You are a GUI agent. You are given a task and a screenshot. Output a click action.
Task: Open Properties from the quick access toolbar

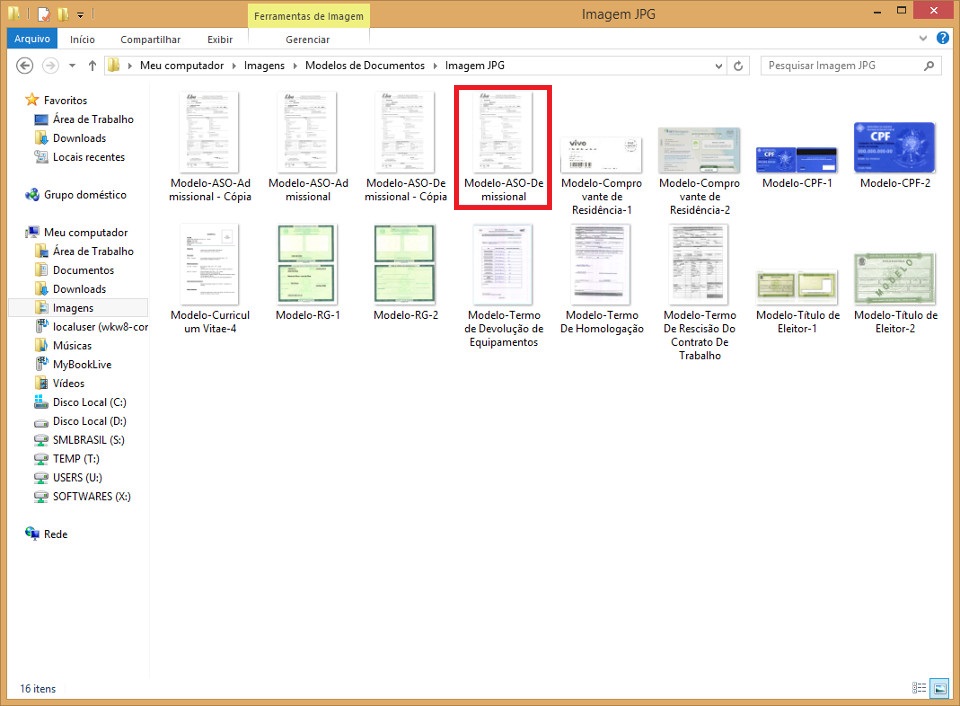(x=44, y=14)
